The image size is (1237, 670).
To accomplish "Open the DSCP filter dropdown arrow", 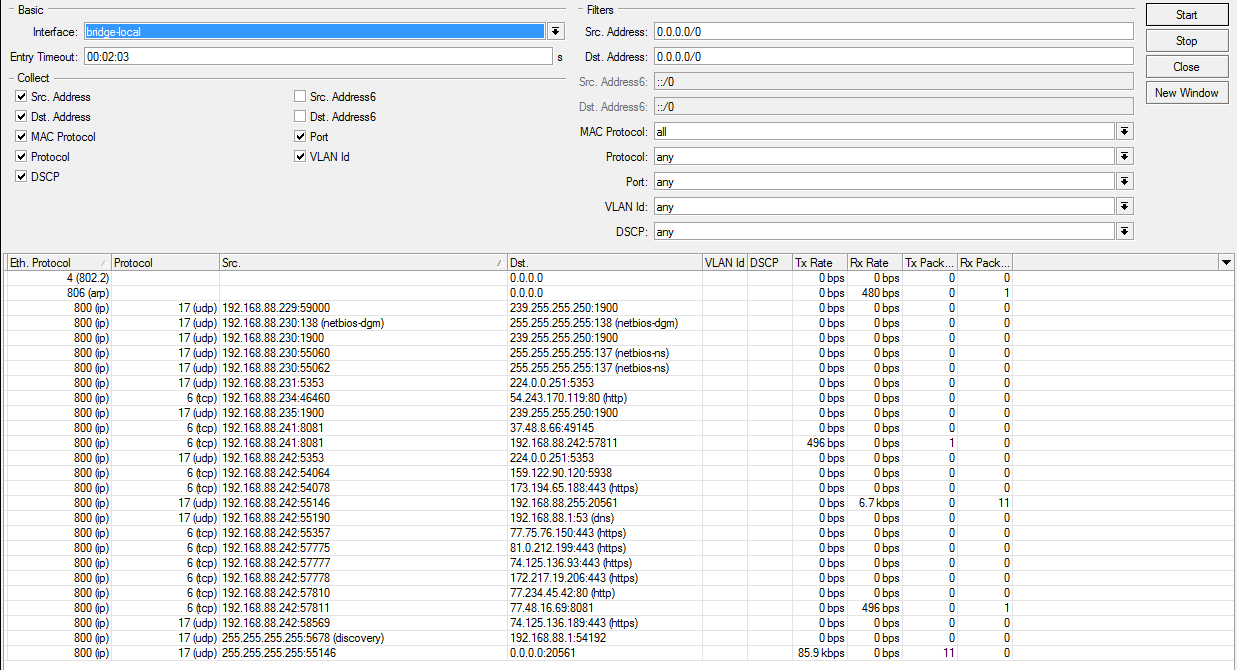I will point(1124,232).
